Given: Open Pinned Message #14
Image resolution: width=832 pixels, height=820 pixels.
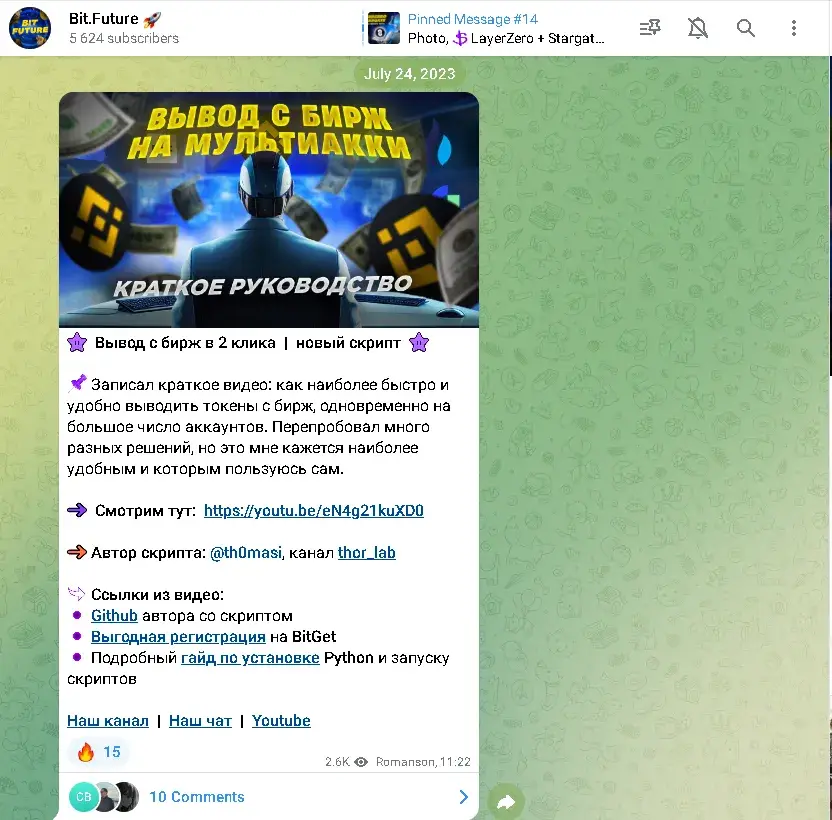Looking at the screenshot, I should click(484, 28).
